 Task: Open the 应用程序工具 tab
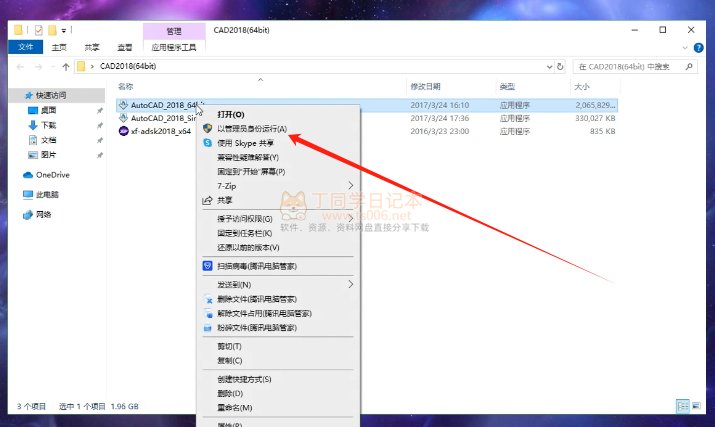[x=174, y=47]
